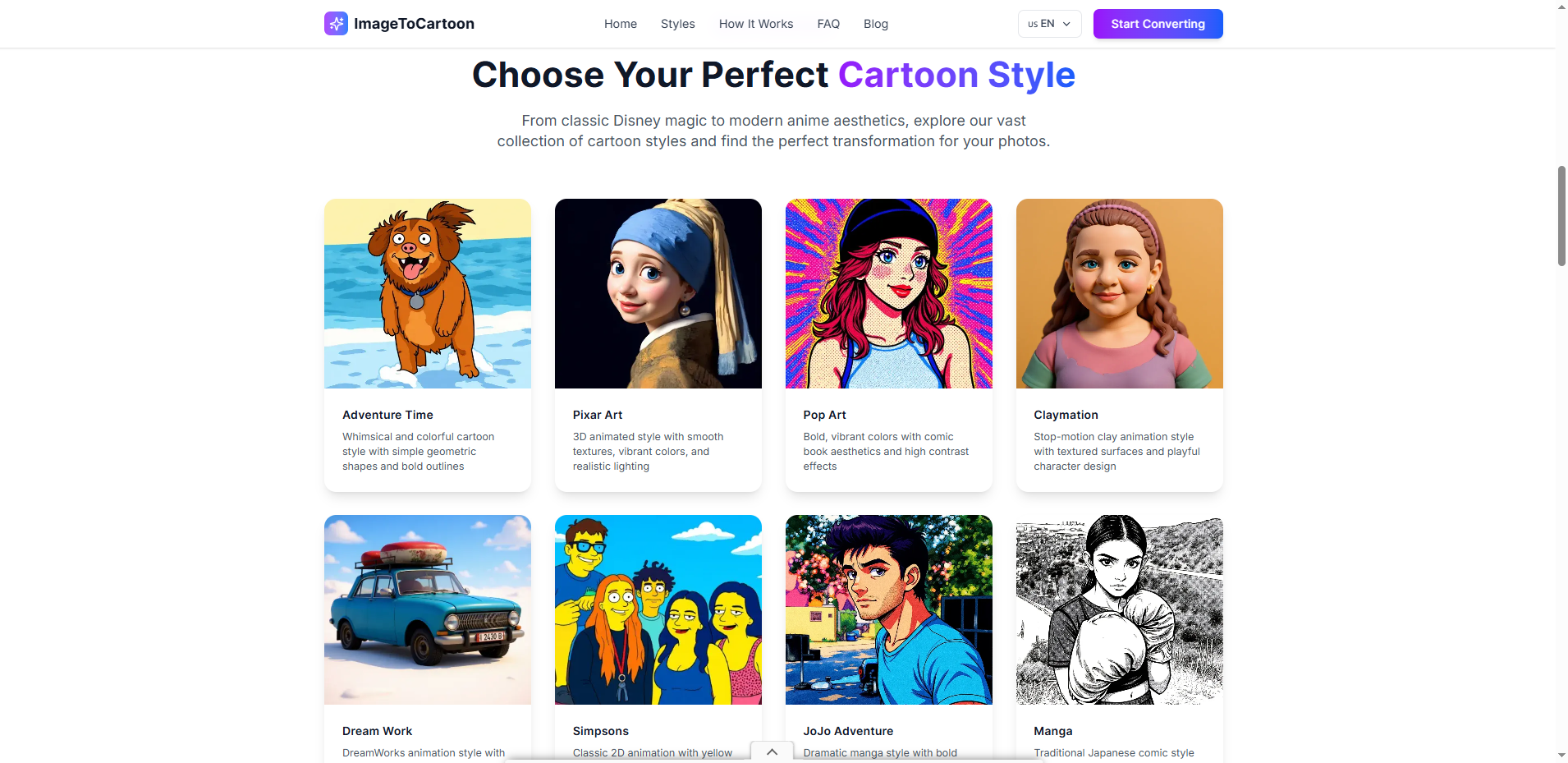
Task: Select the Claymation style image
Action: (x=1119, y=293)
